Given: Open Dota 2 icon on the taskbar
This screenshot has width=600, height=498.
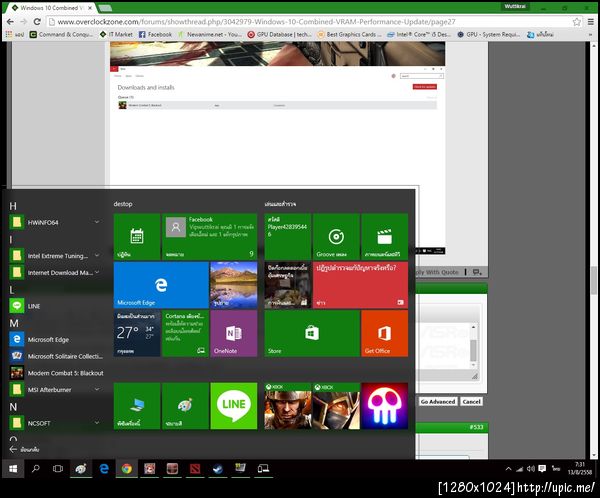Looking at the screenshot, I should pos(195,469).
